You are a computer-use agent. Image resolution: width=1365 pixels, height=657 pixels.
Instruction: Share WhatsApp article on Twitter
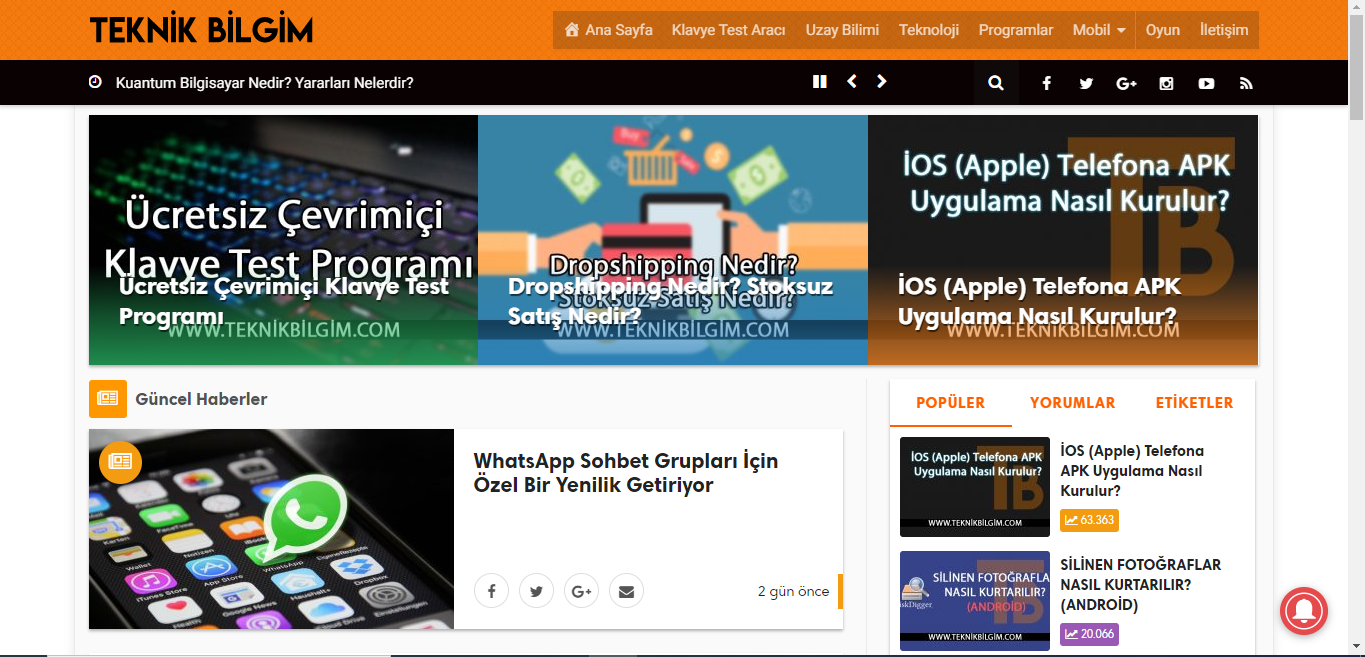tap(536, 591)
